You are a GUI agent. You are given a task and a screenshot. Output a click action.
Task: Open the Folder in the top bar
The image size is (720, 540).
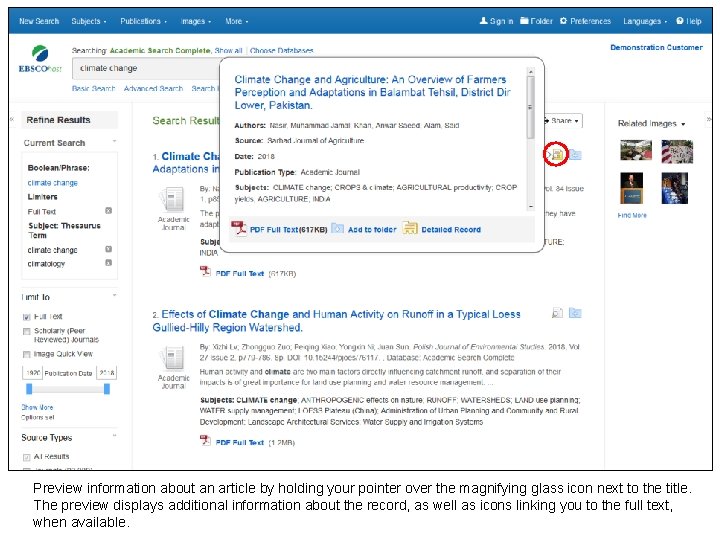536,21
